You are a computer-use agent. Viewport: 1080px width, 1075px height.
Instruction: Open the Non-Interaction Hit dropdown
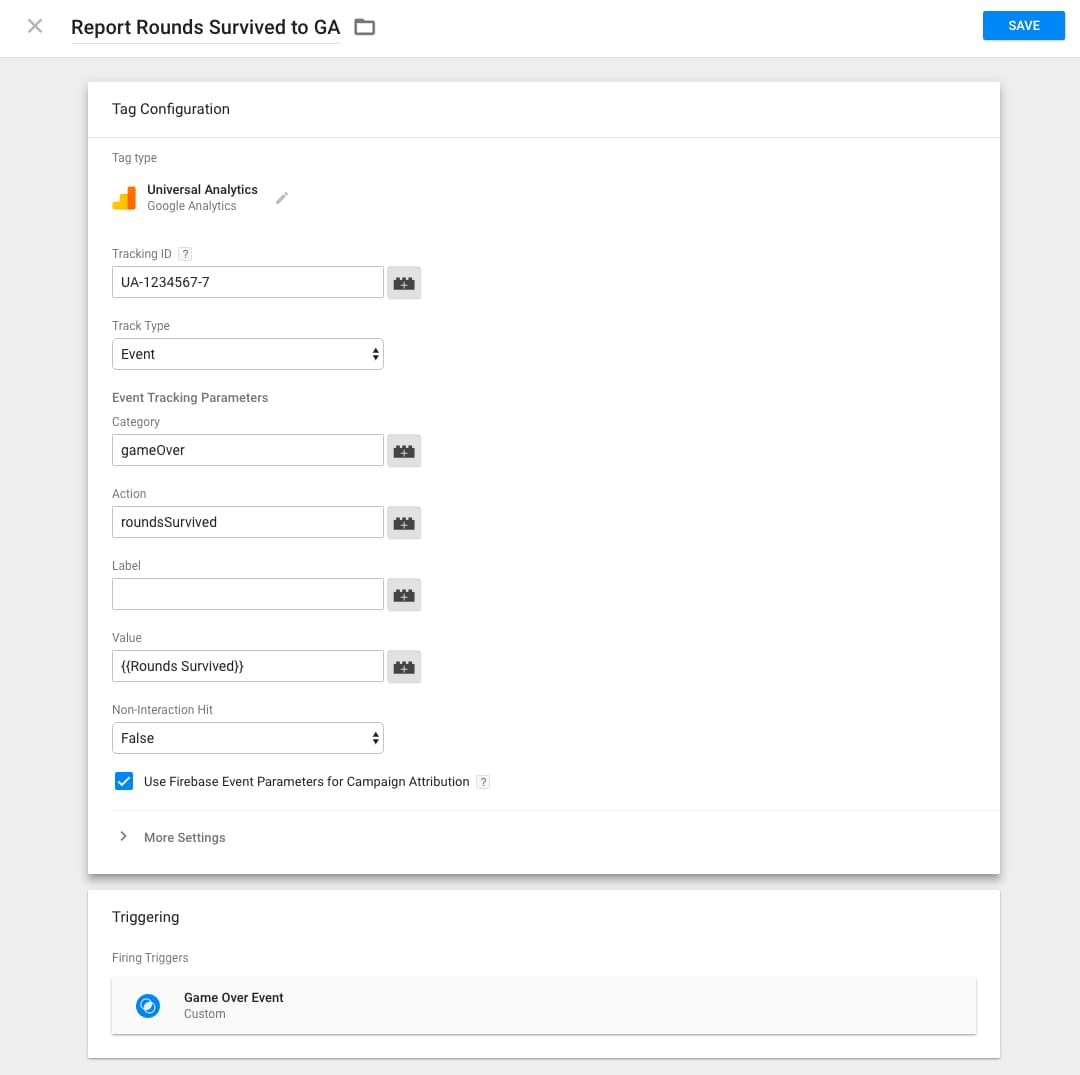(248, 738)
